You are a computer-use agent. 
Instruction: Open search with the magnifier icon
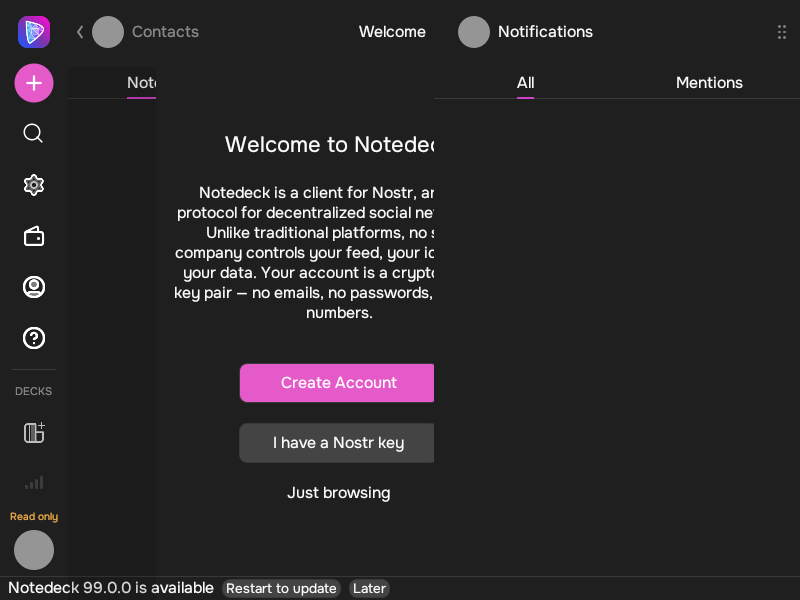coord(33,133)
